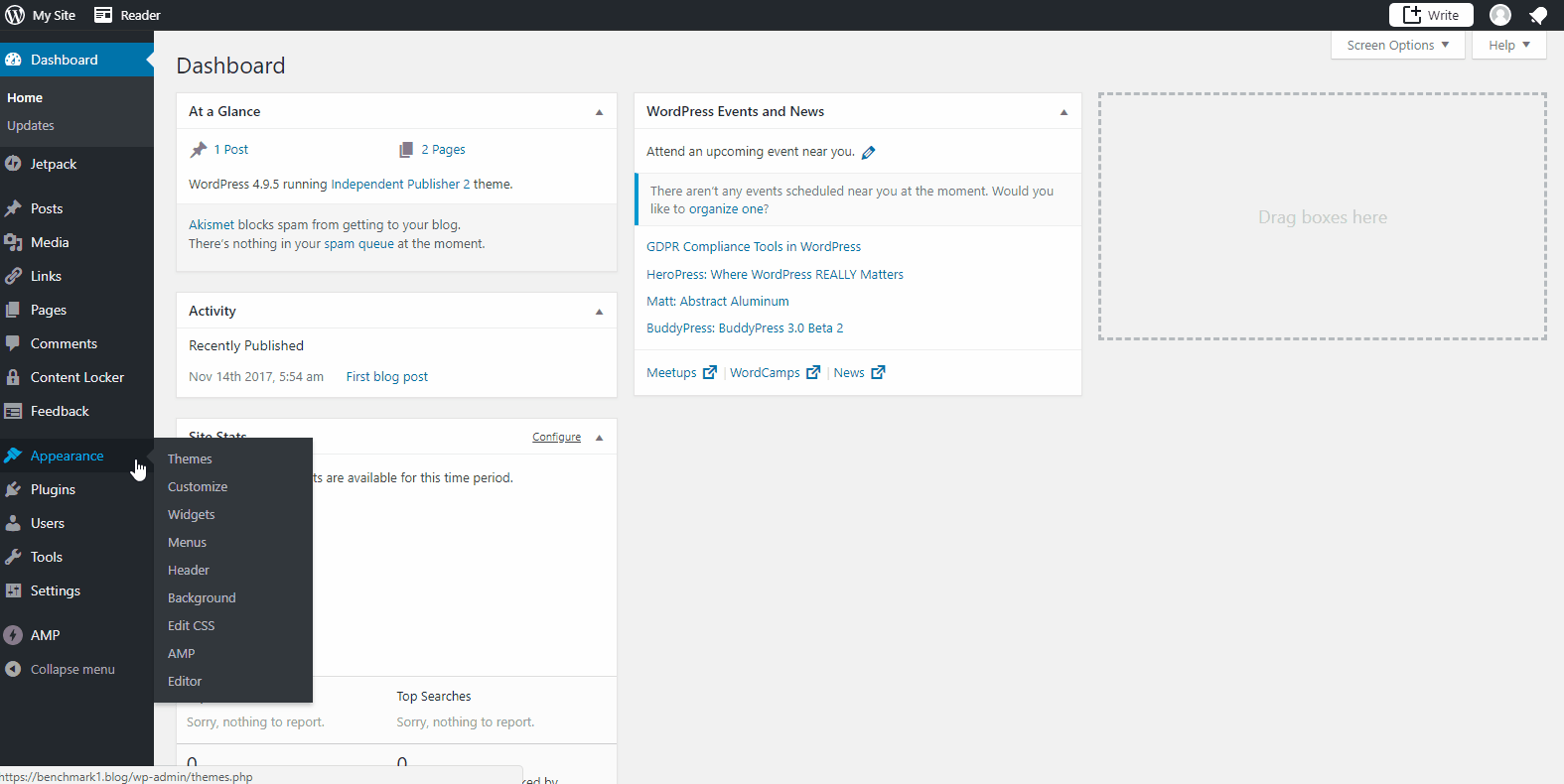Image resolution: width=1564 pixels, height=784 pixels.
Task: Open BuddyPress 3.0 Beta 2 news link
Action: click(x=745, y=327)
